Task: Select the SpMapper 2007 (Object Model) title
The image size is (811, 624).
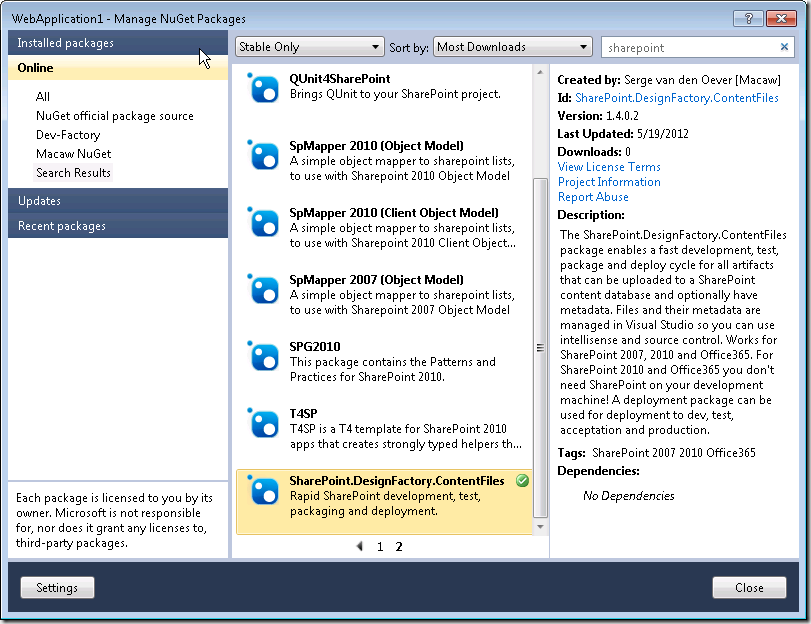Action: coord(377,280)
